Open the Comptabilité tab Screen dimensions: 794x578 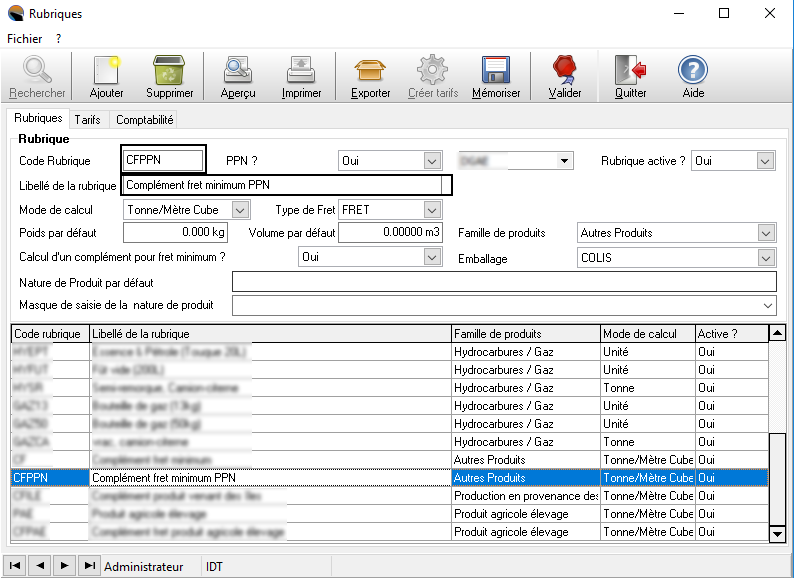pos(145,119)
